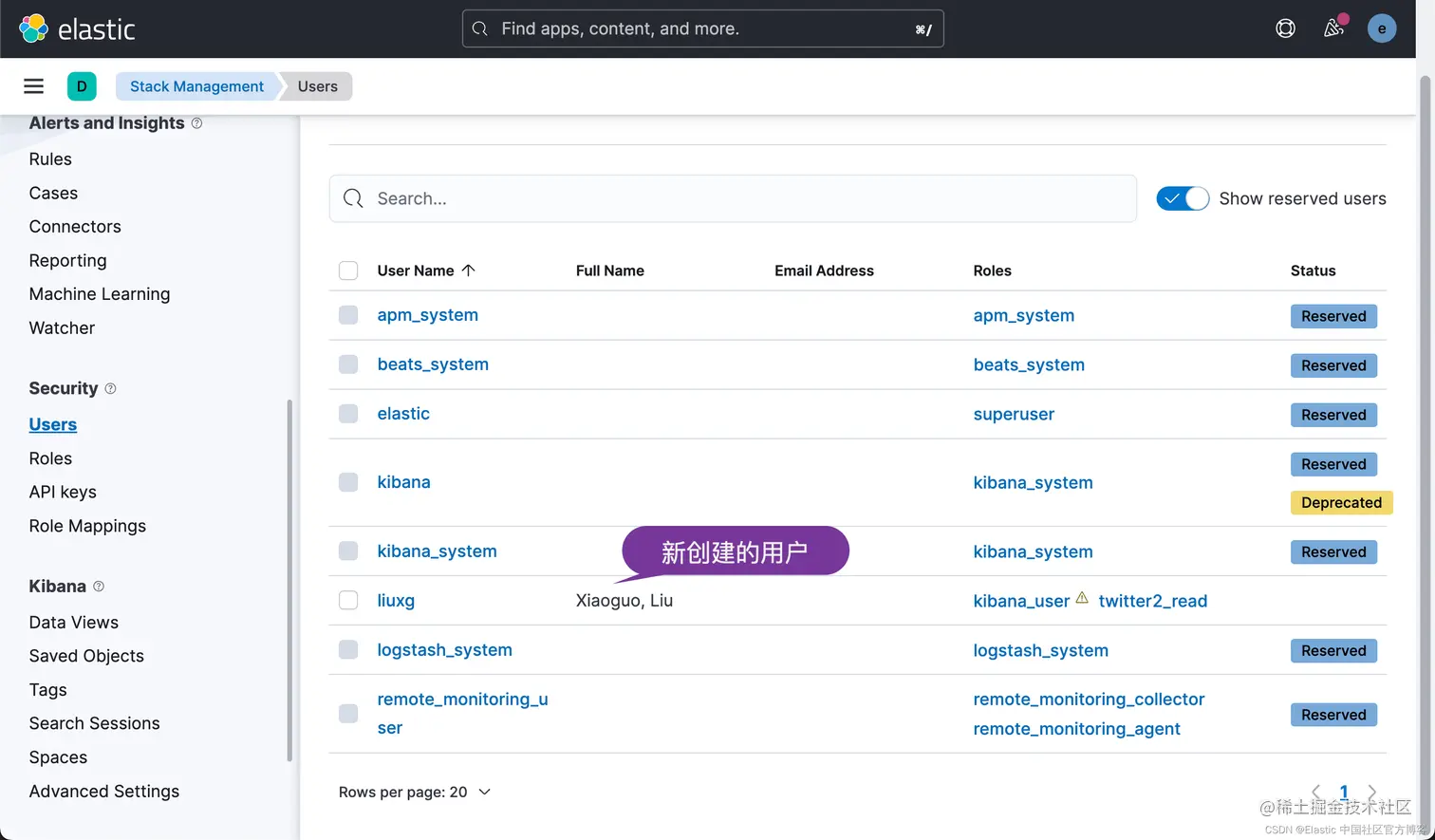Click the global Find apps search bar
This screenshot has width=1435, height=840.
coord(702,28)
